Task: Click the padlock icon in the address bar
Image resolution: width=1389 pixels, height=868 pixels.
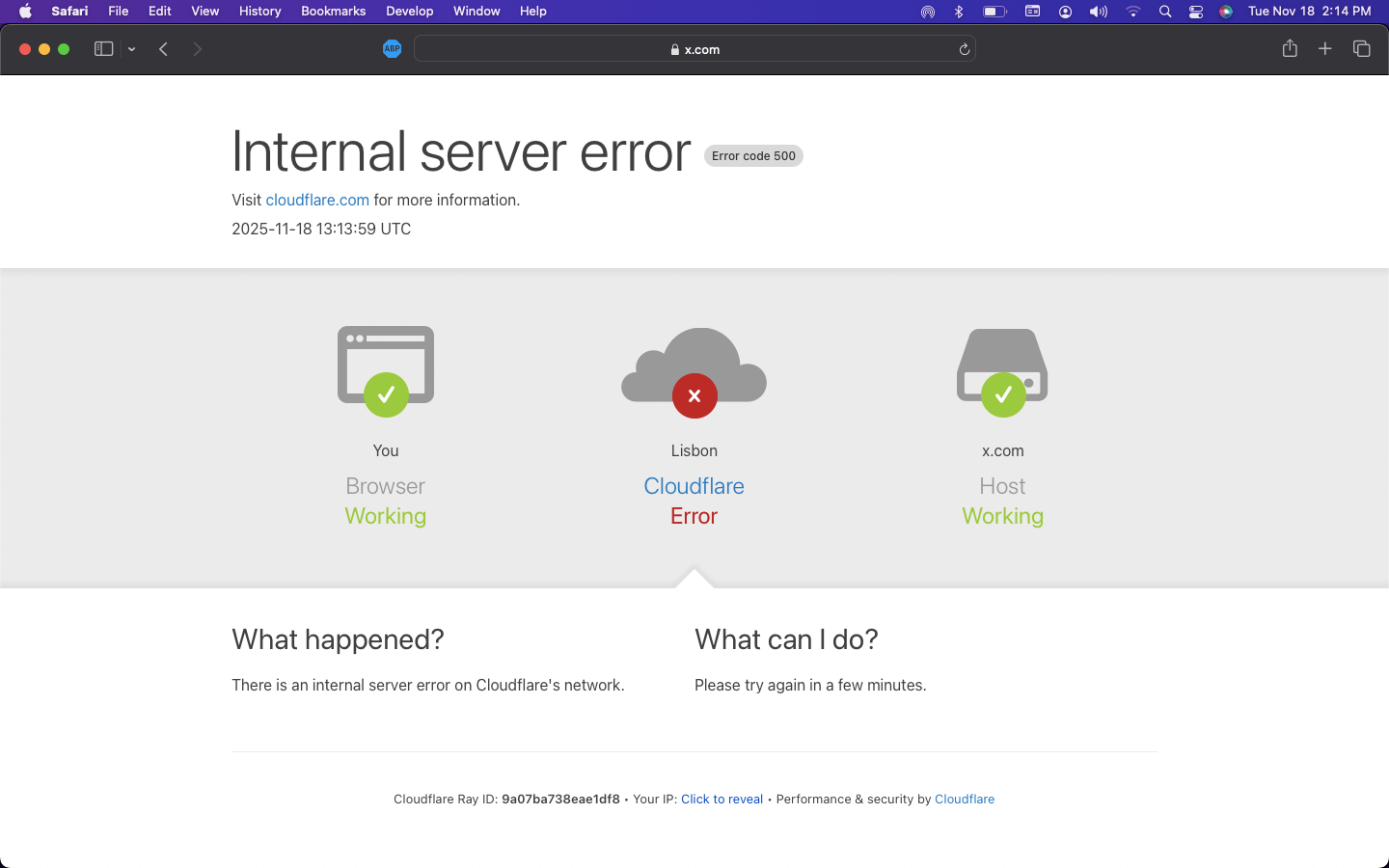Action: (676, 49)
